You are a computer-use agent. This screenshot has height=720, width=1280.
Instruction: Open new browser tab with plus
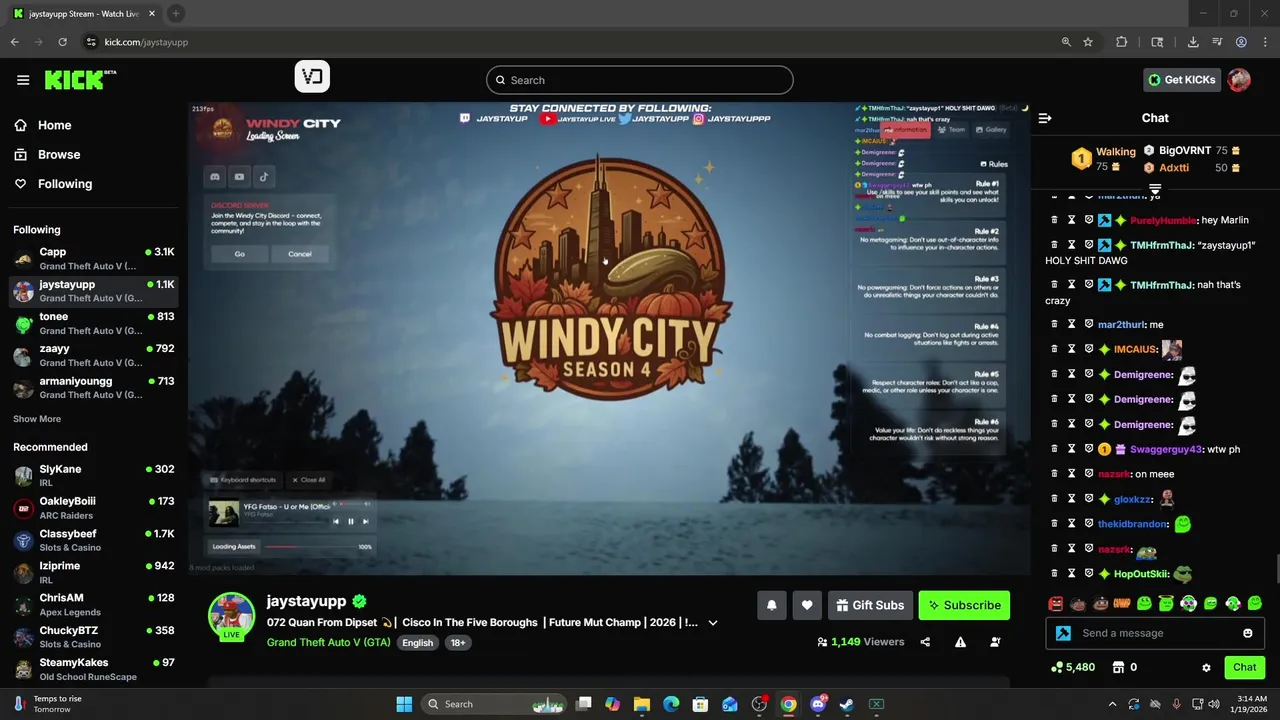[x=175, y=13]
